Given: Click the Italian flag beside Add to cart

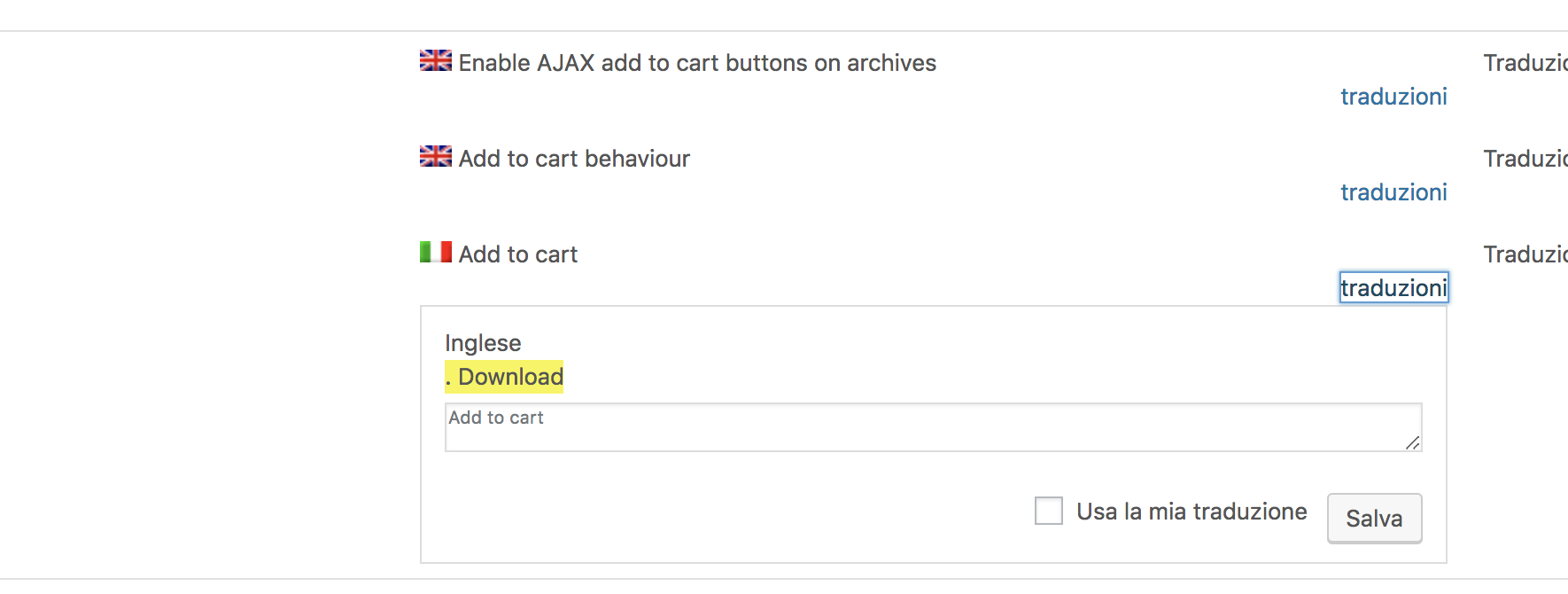Looking at the screenshot, I should 435,252.
